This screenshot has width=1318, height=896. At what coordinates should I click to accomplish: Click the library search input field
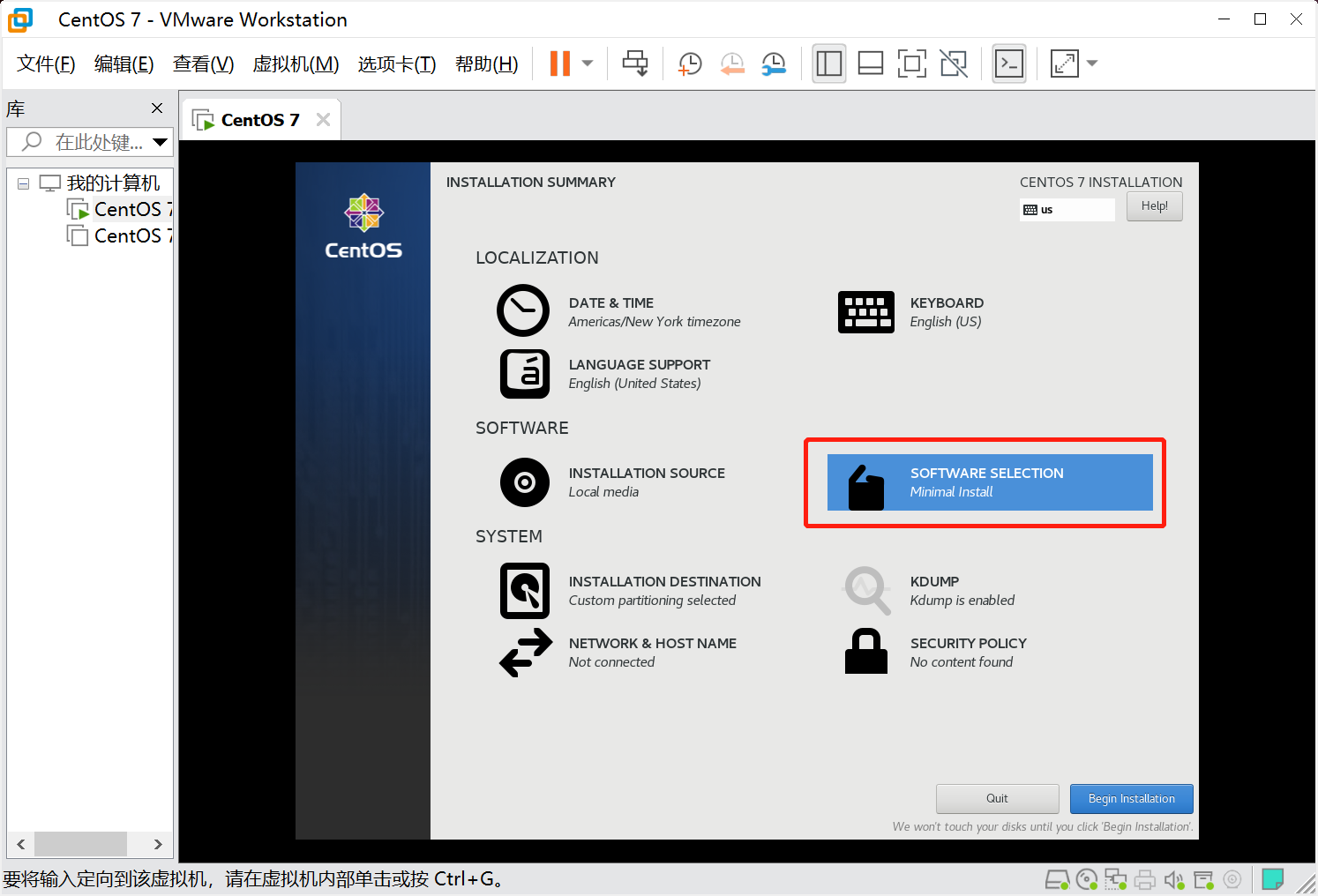[x=88, y=142]
